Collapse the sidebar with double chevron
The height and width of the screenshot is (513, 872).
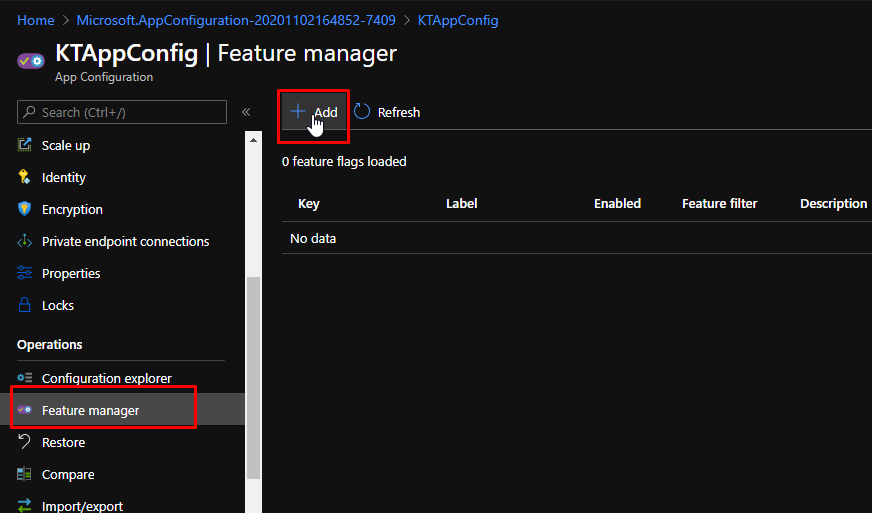[x=246, y=112]
